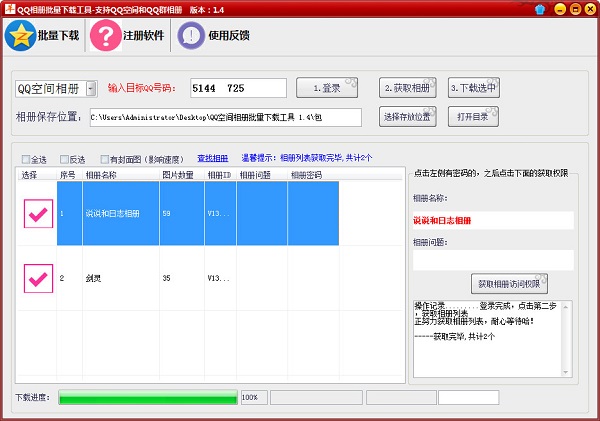Image resolution: width=600 pixels, height=421 pixels.
Task: Open the 注册软件 tab
Action: (x=127, y=36)
